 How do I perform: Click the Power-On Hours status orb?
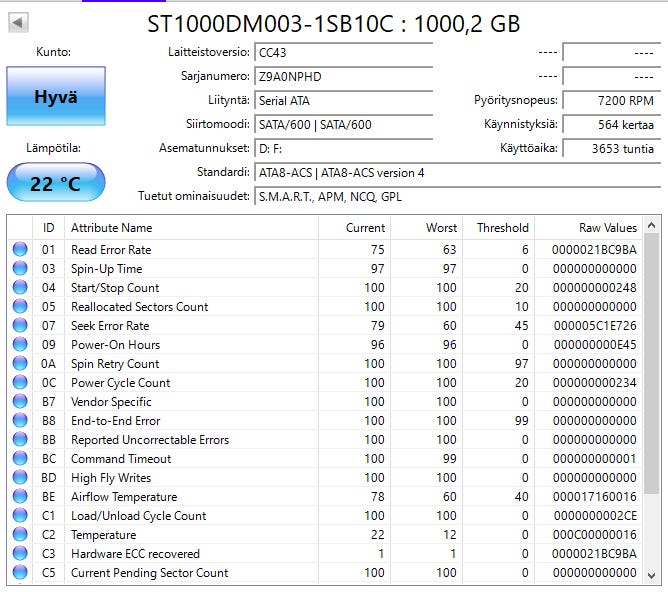20,345
